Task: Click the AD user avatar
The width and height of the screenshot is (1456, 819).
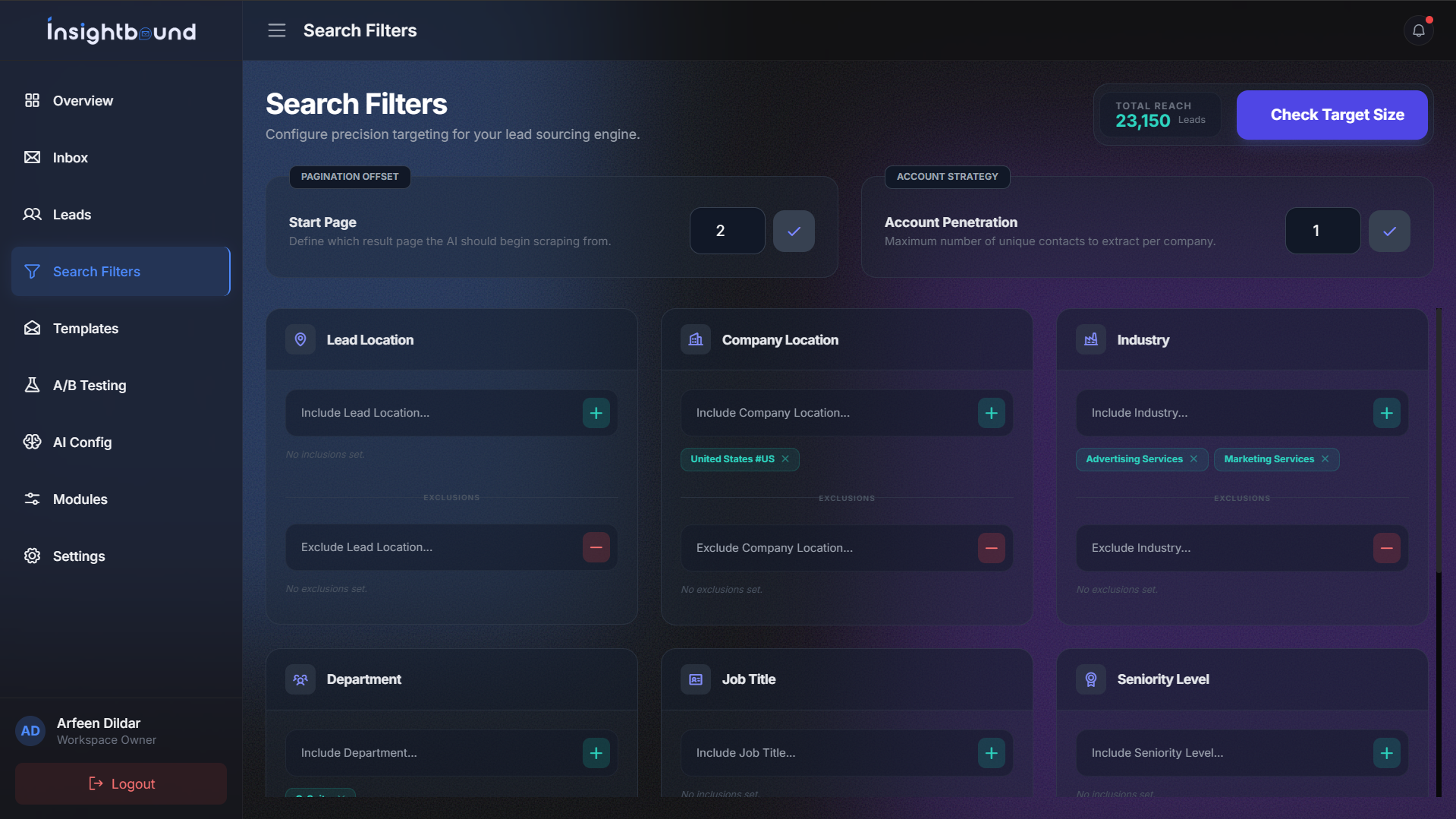Action: (30, 731)
